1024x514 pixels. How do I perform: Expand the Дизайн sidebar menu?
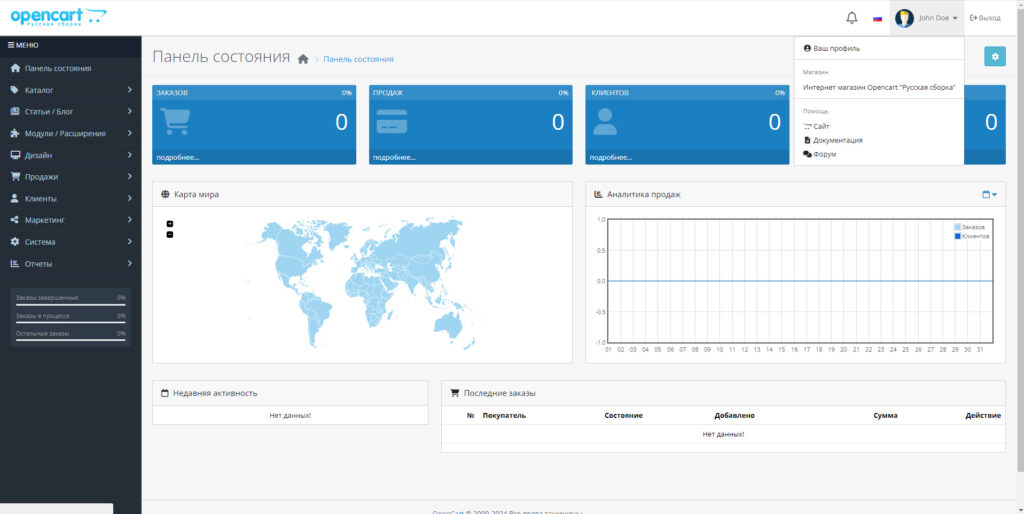click(x=71, y=155)
